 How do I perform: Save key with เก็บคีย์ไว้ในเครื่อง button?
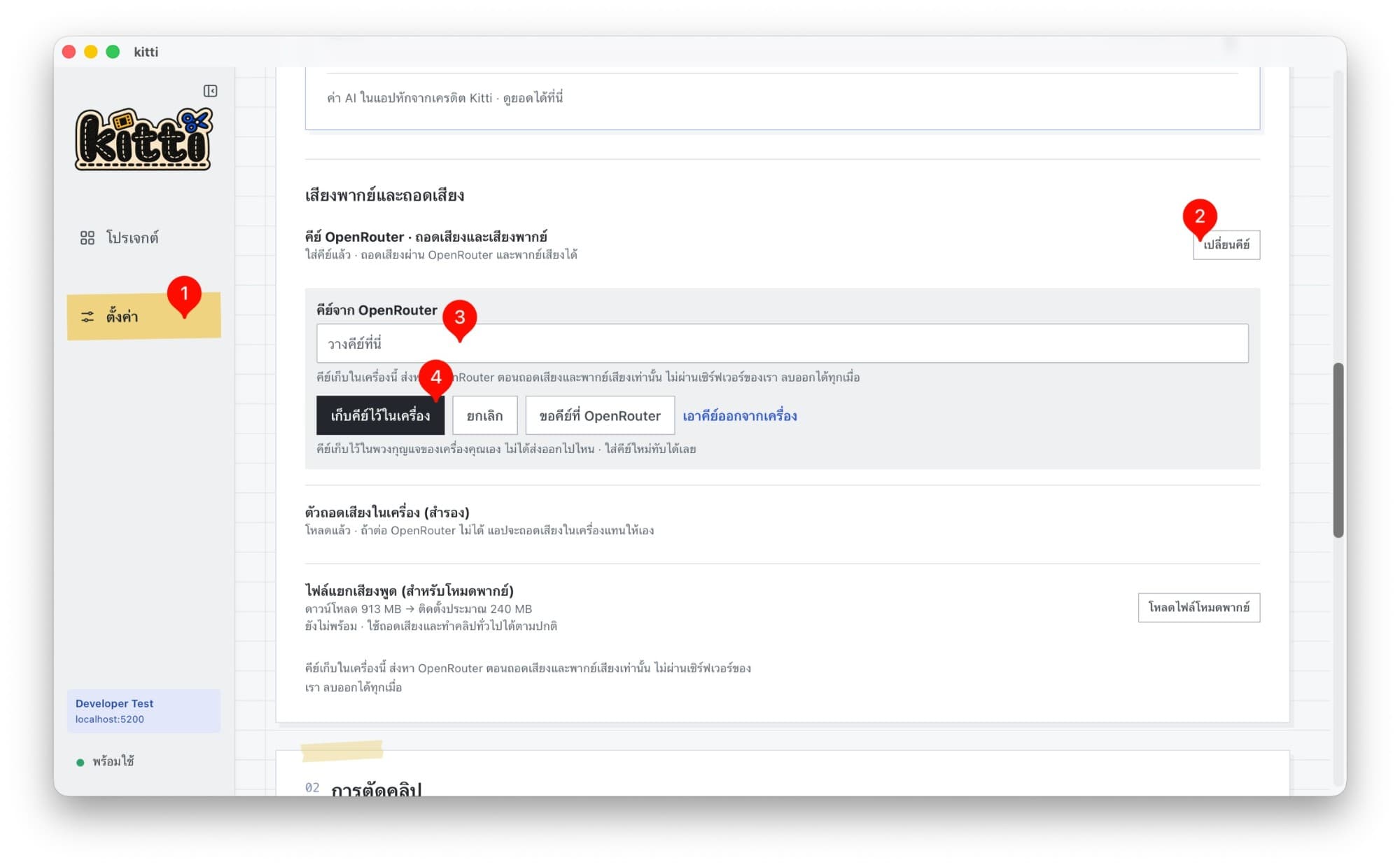[x=380, y=415]
